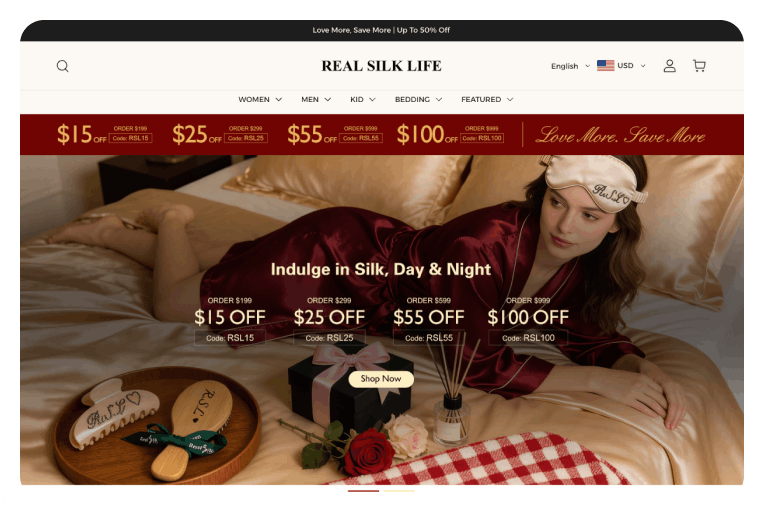Click the $25 off offer in red banner
The height and width of the screenshot is (520, 764).
coord(220,135)
